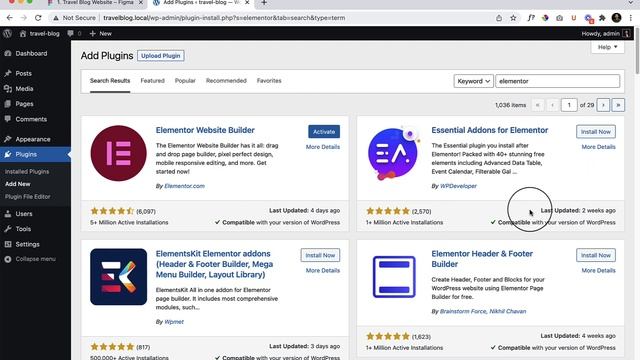Screen dimensions: 640x360
Task: Open new browser tab with plus
Action: (264, 3)
